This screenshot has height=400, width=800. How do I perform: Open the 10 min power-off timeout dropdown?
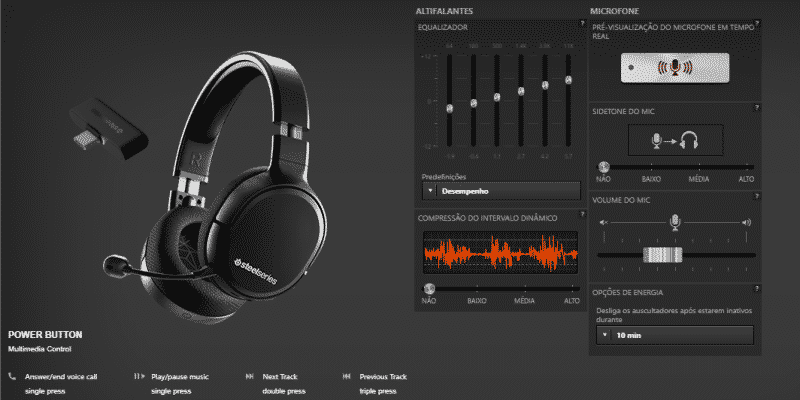click(675, 335)
